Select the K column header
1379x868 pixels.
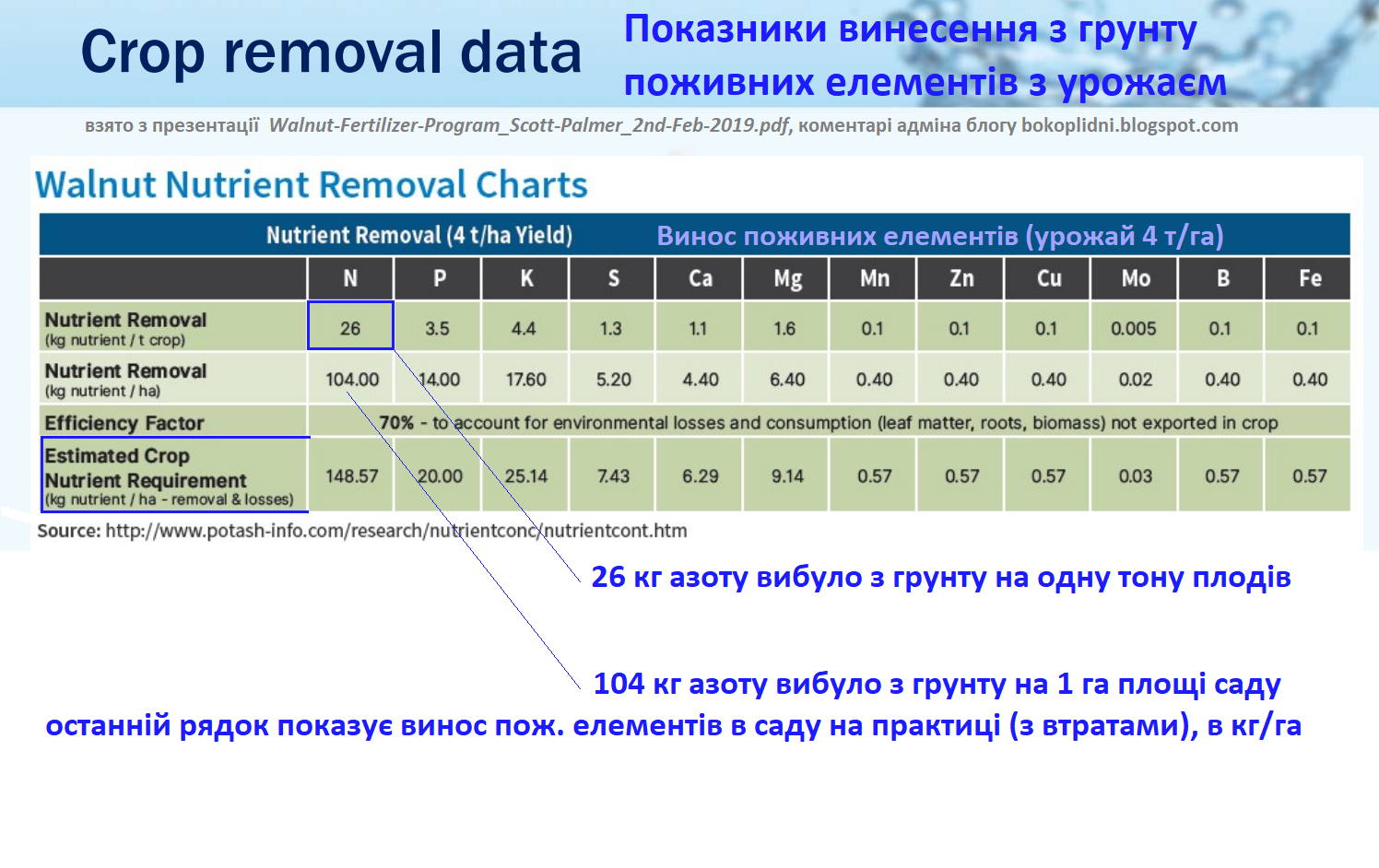[525, 278]
